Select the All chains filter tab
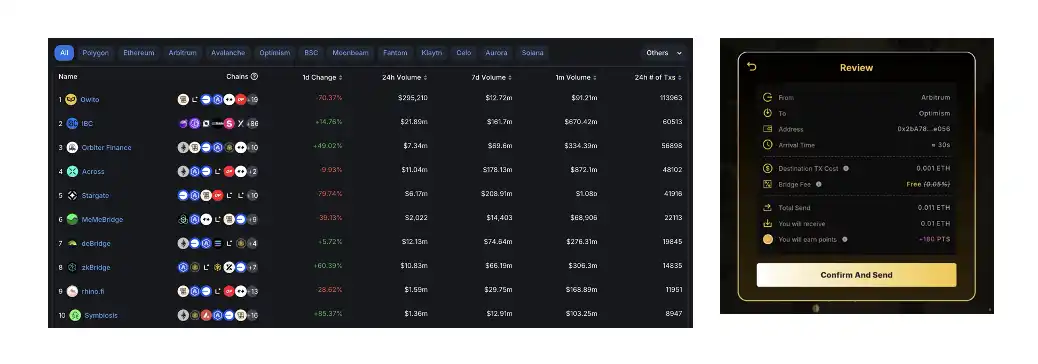Screen dimensions: 1038x364 click(64, 53)
